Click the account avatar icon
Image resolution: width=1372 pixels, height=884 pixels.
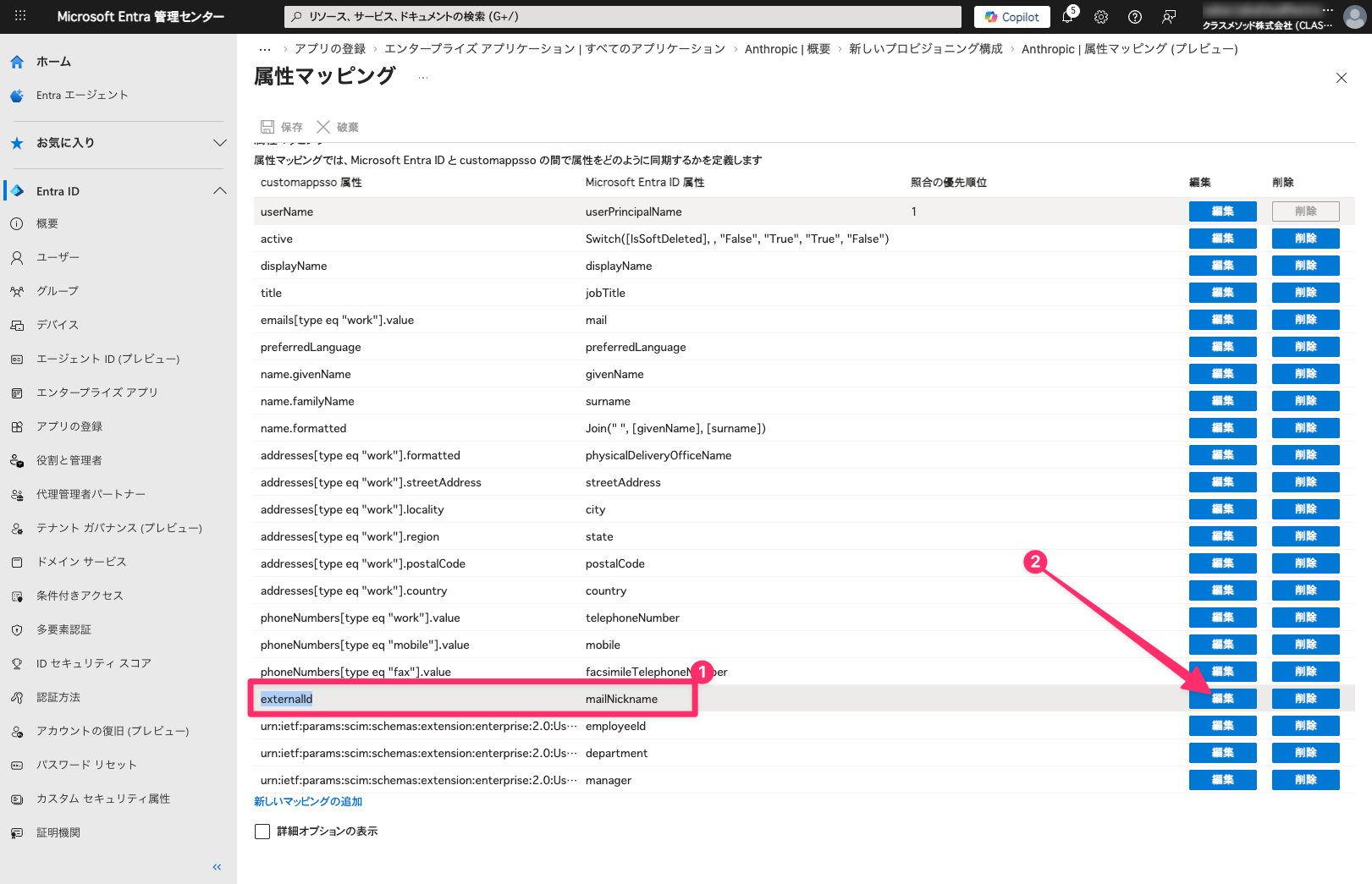pyautogui.click(x=1354, y=18)
